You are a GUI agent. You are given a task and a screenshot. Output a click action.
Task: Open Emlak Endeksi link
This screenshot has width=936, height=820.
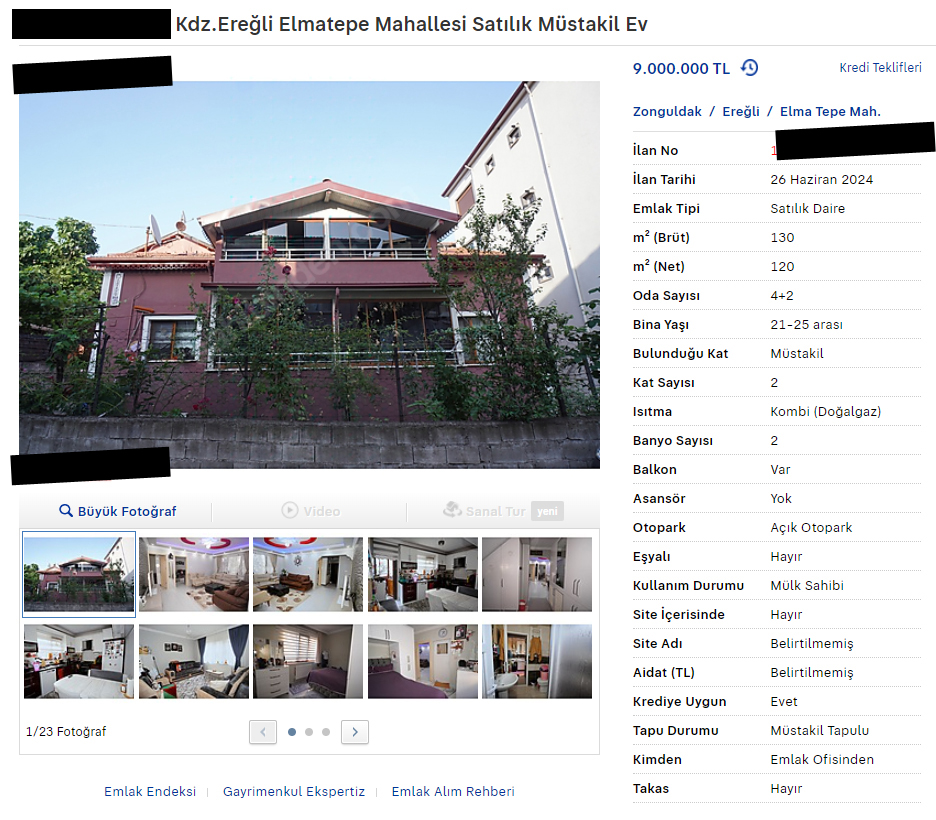point(150,791)
